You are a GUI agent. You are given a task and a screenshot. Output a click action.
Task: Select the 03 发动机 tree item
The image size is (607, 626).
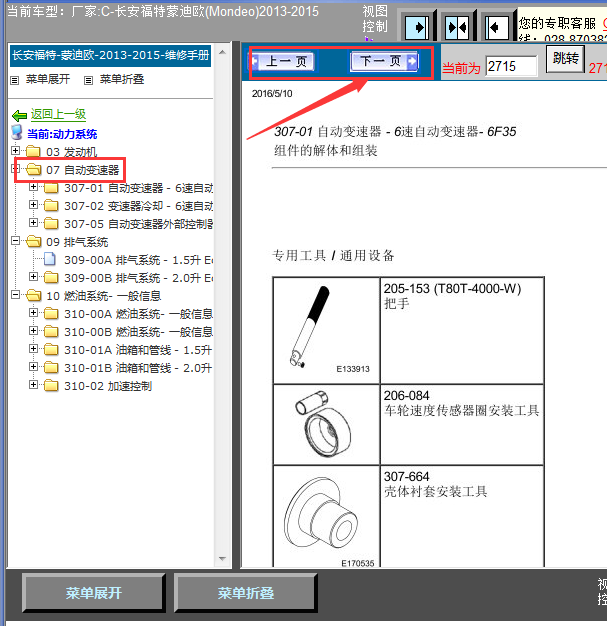pos(71,152)
